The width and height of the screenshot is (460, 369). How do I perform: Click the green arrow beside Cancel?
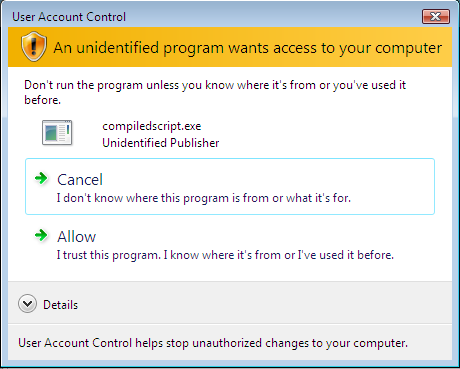tap(41, 178)
